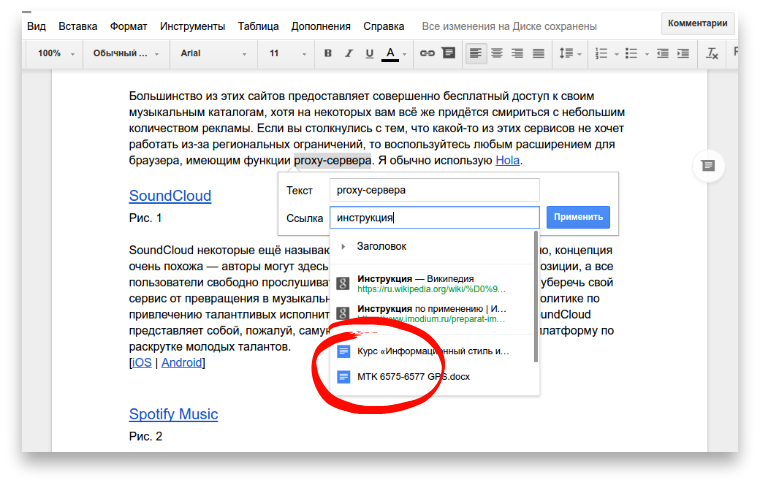Select the Инструкция — Википедия suggestion
760x485 pixels.
431,283
